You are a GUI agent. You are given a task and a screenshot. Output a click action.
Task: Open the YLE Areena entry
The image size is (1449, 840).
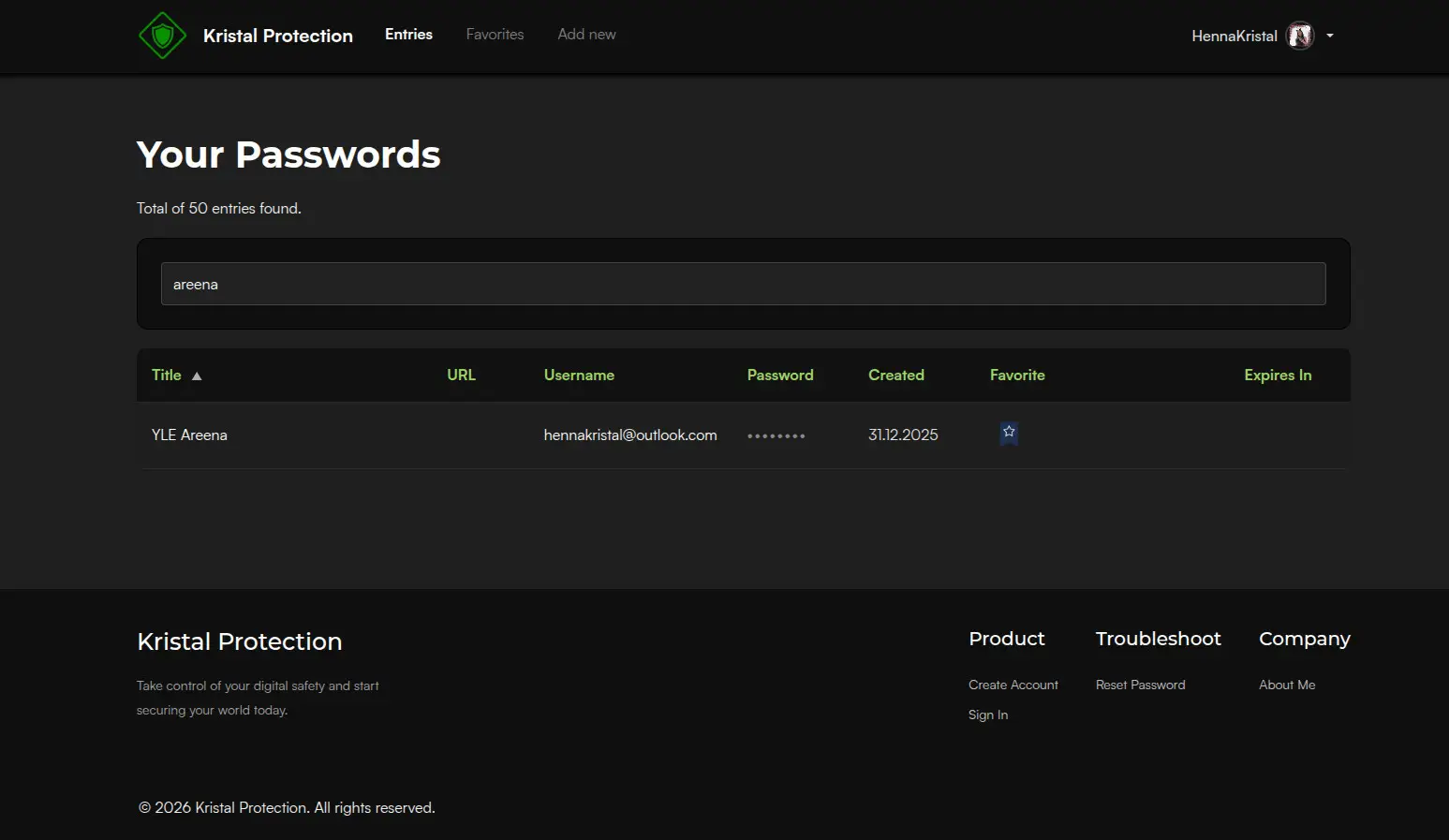(189, 435)
